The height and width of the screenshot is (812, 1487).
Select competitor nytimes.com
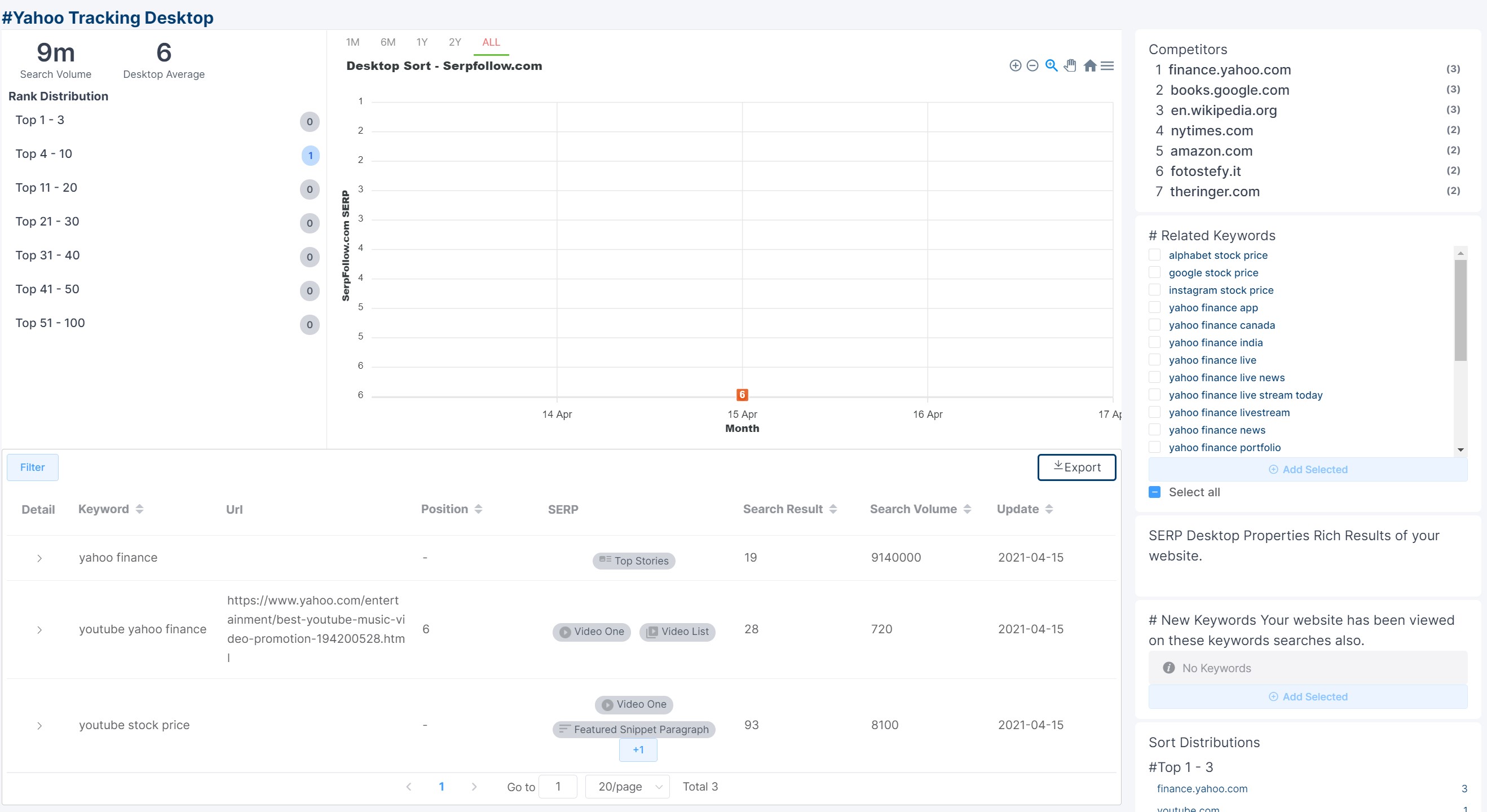pyautogui.click(x=1212, y=130)
